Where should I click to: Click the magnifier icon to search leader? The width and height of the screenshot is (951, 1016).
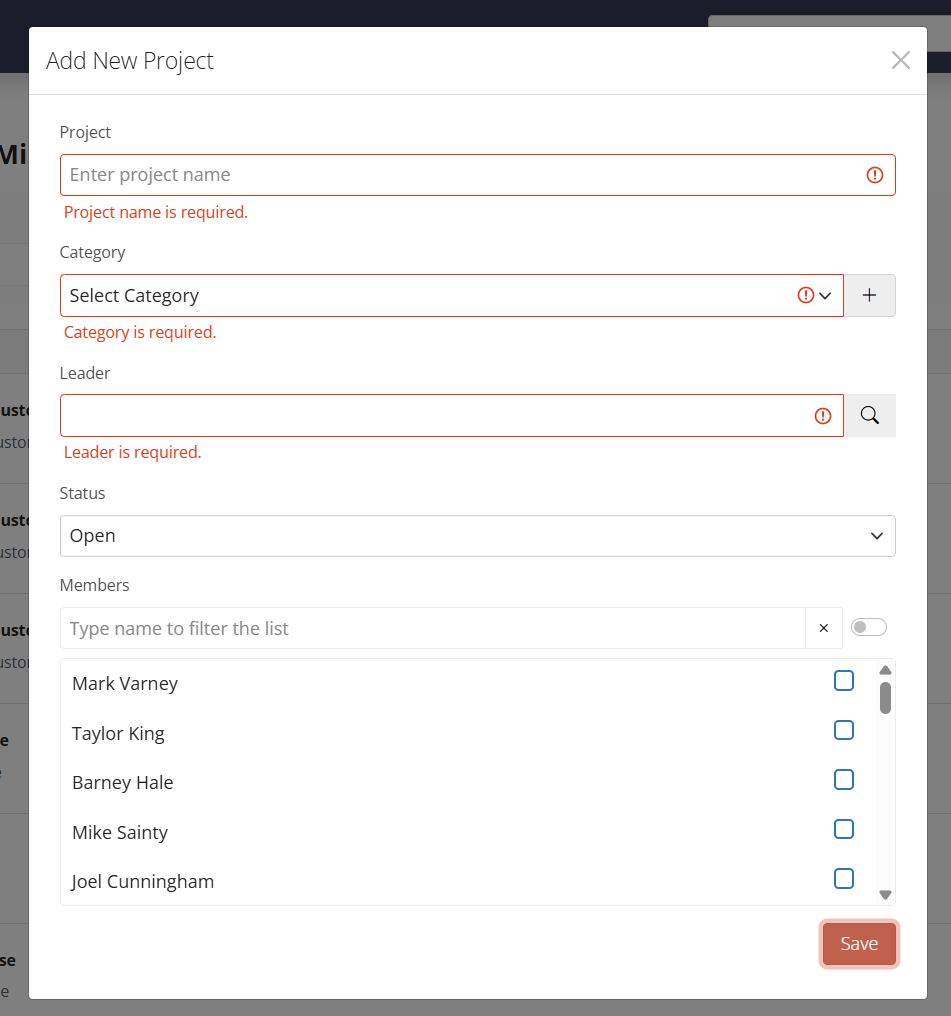[x=869, y=415]
